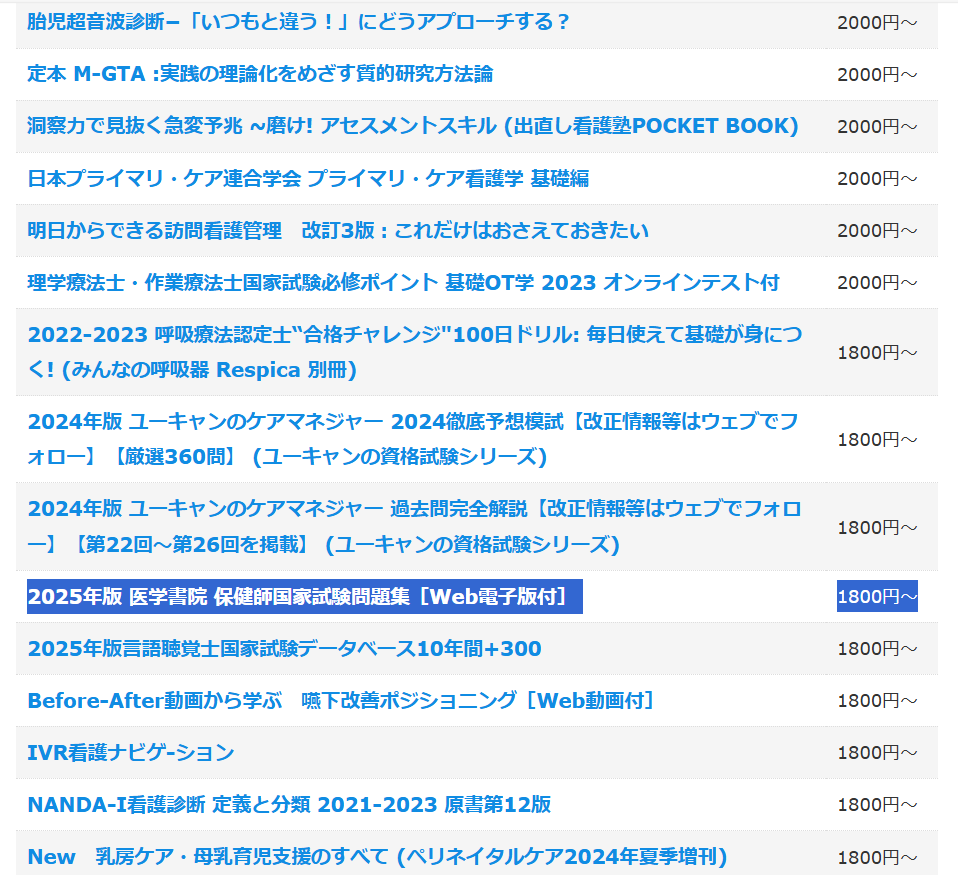Click Before-After動画から学ぶ 嚥下改善ポジショニング link
The height and width of the screenshot is (875, 958).
pos(341,701)
